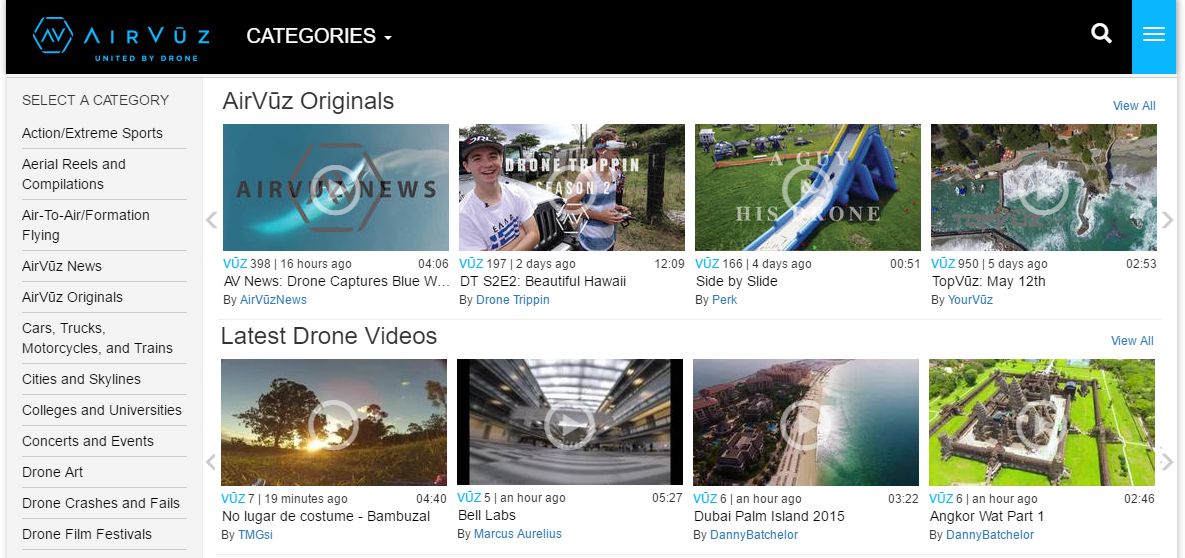Visit Marcus Aurelius author profile
This screenshot has width=1185, height=558.
click(x=518, y=534)
